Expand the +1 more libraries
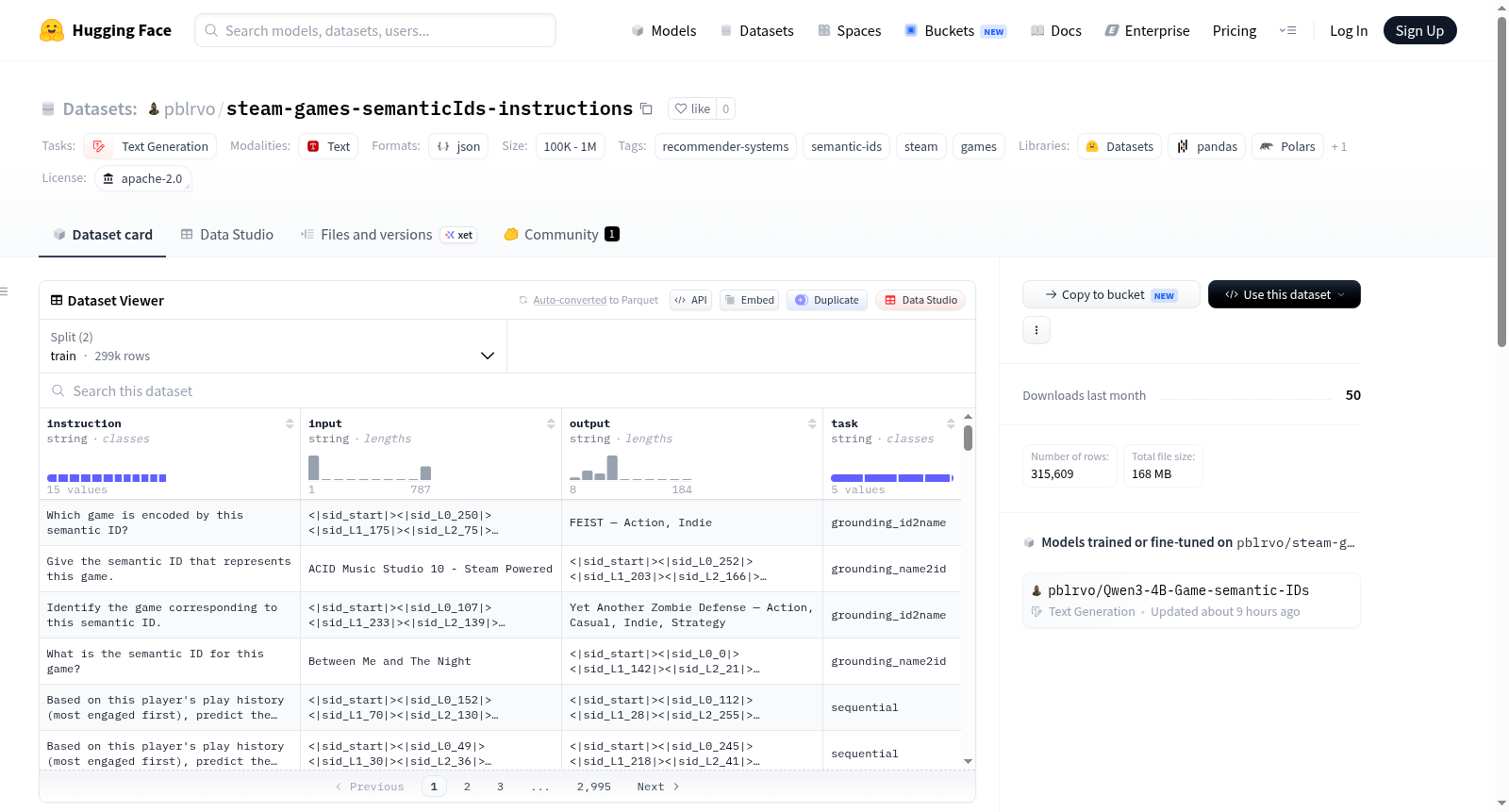The image size is (1509, 812). pyautogui.click(x=1339, y=146)
